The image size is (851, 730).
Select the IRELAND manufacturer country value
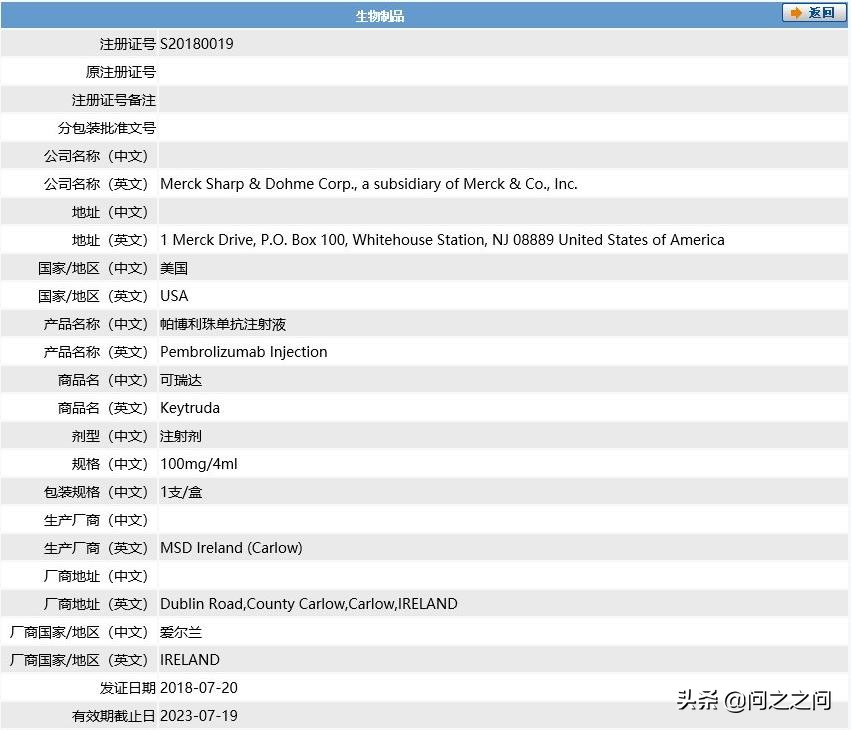[190, 659]
